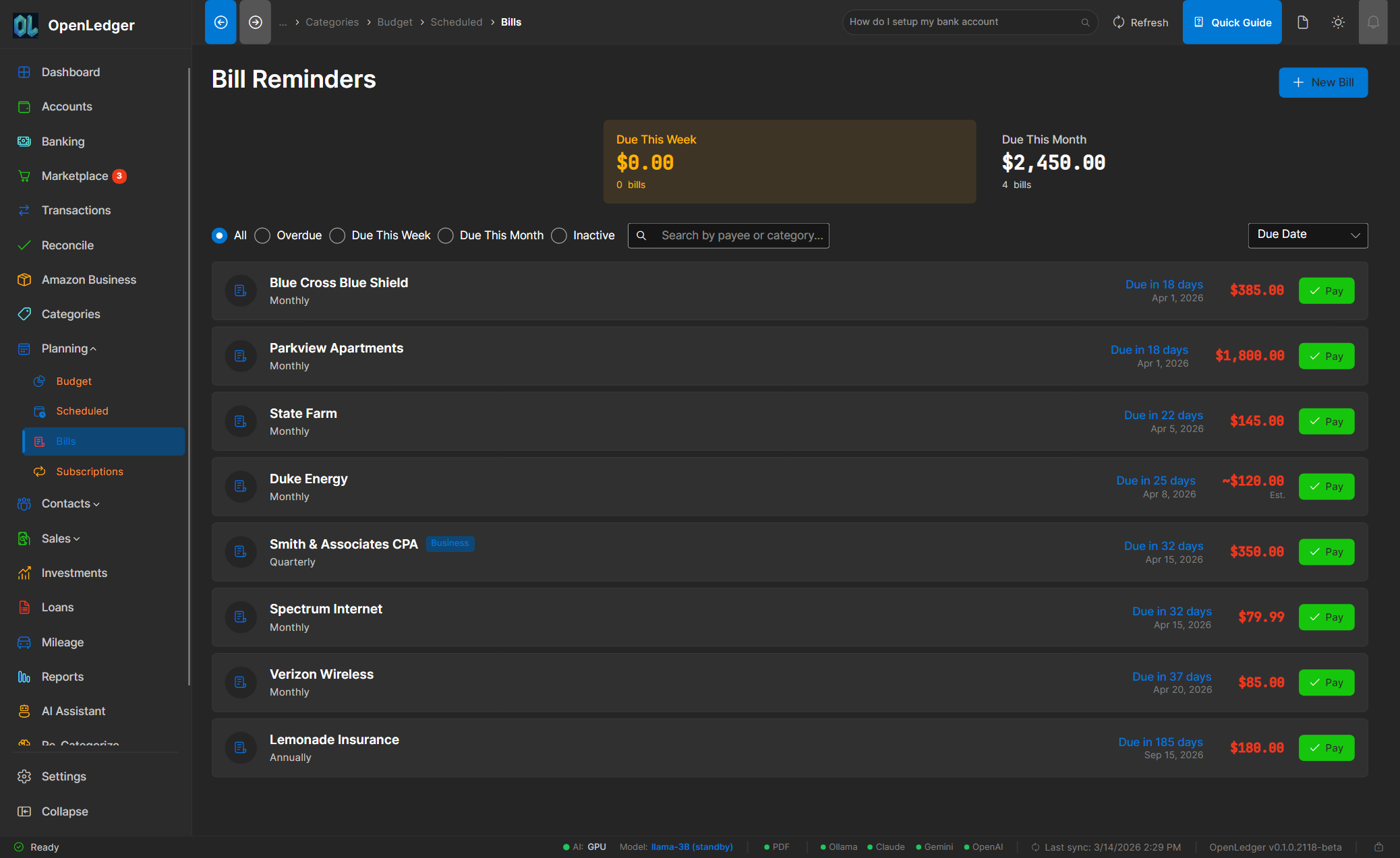Image resolution: width=1400 pixels, height=858 pixels.
Task: Open the Marketplace with 3 notifications
Action: (x=75, y=175)
